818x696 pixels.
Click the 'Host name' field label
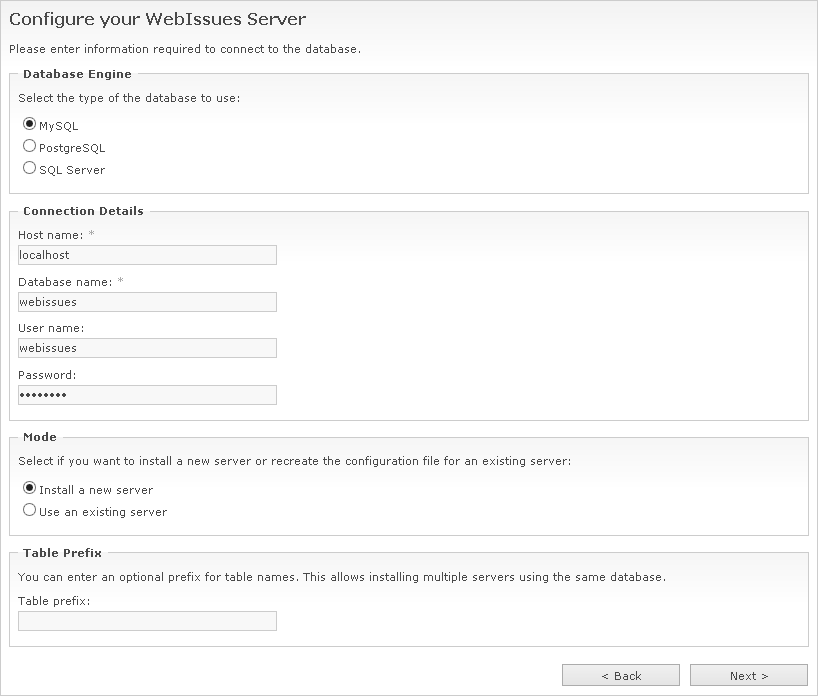pos(48,235)
